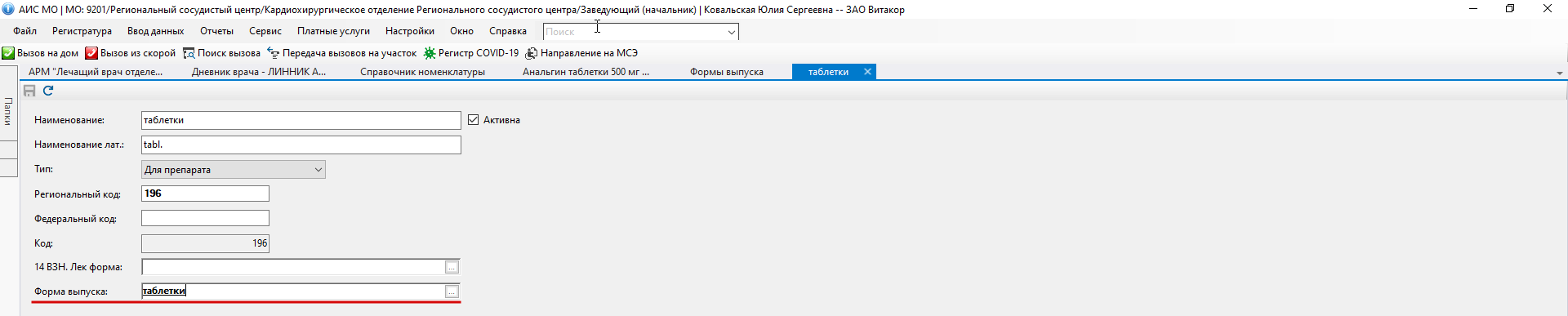Minimize the application window
The image size is (1568, 316).
click(x=1473, y=9)
